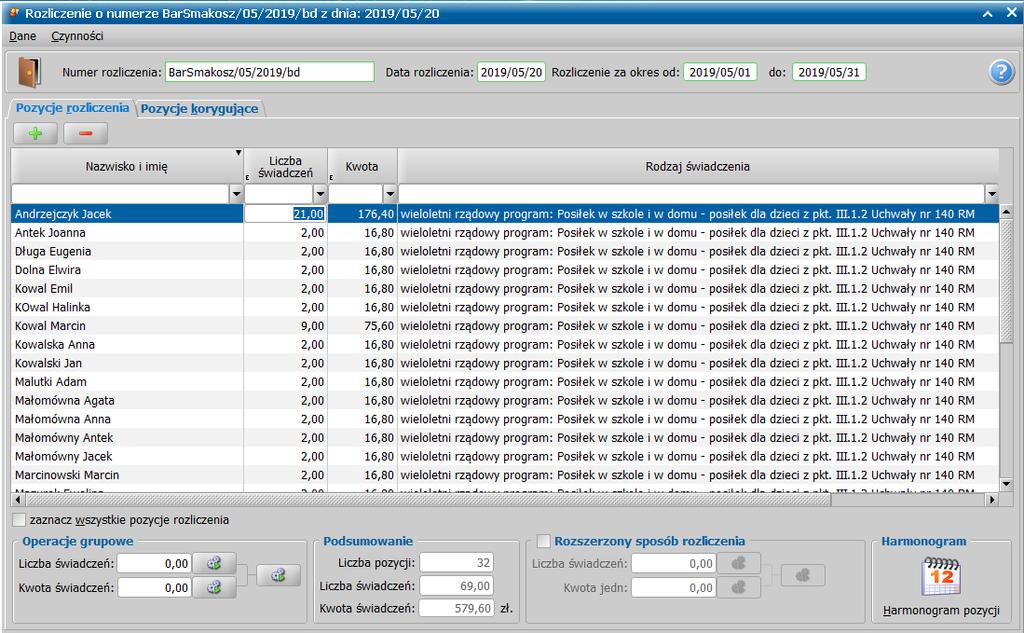Select the row 'Małomówna Agata'
This screenshot has height=633, width=1024.
[x=505, y=400]
